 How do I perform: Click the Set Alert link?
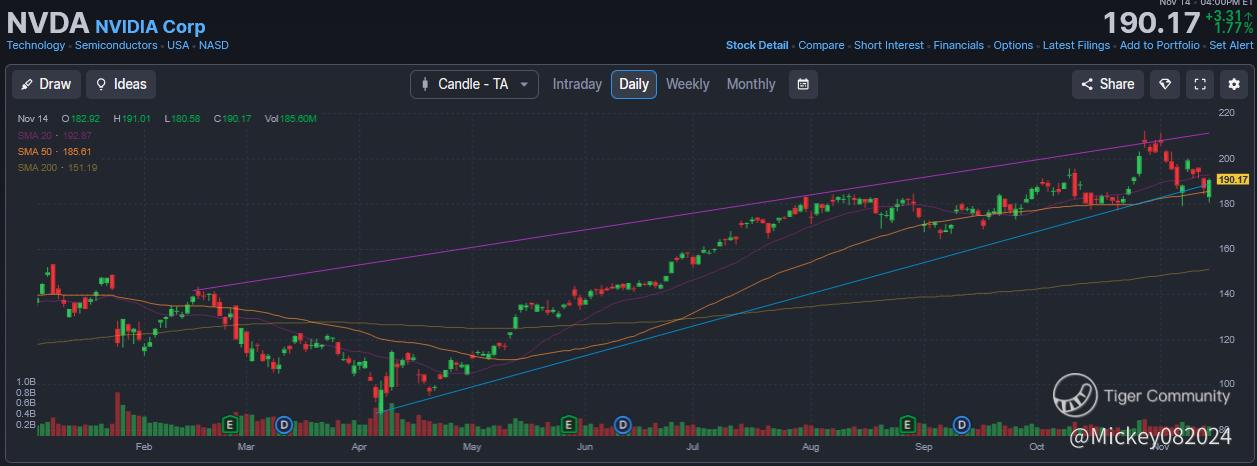coord(1230,45)
